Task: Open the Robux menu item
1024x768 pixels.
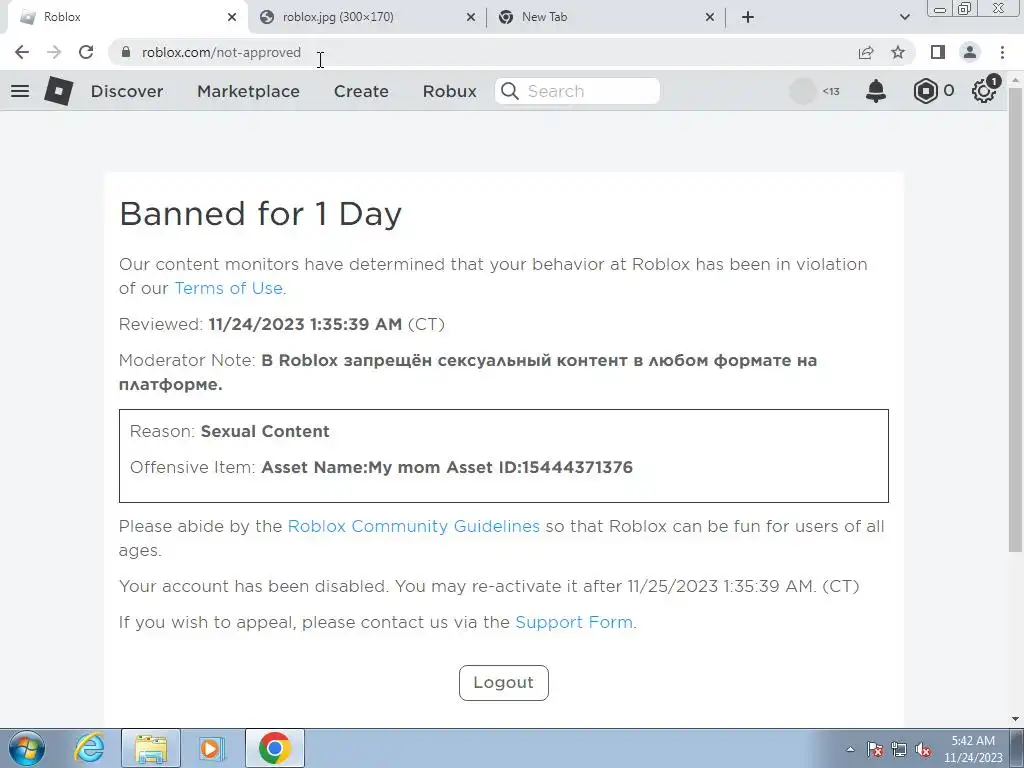Action: (450, 91)
